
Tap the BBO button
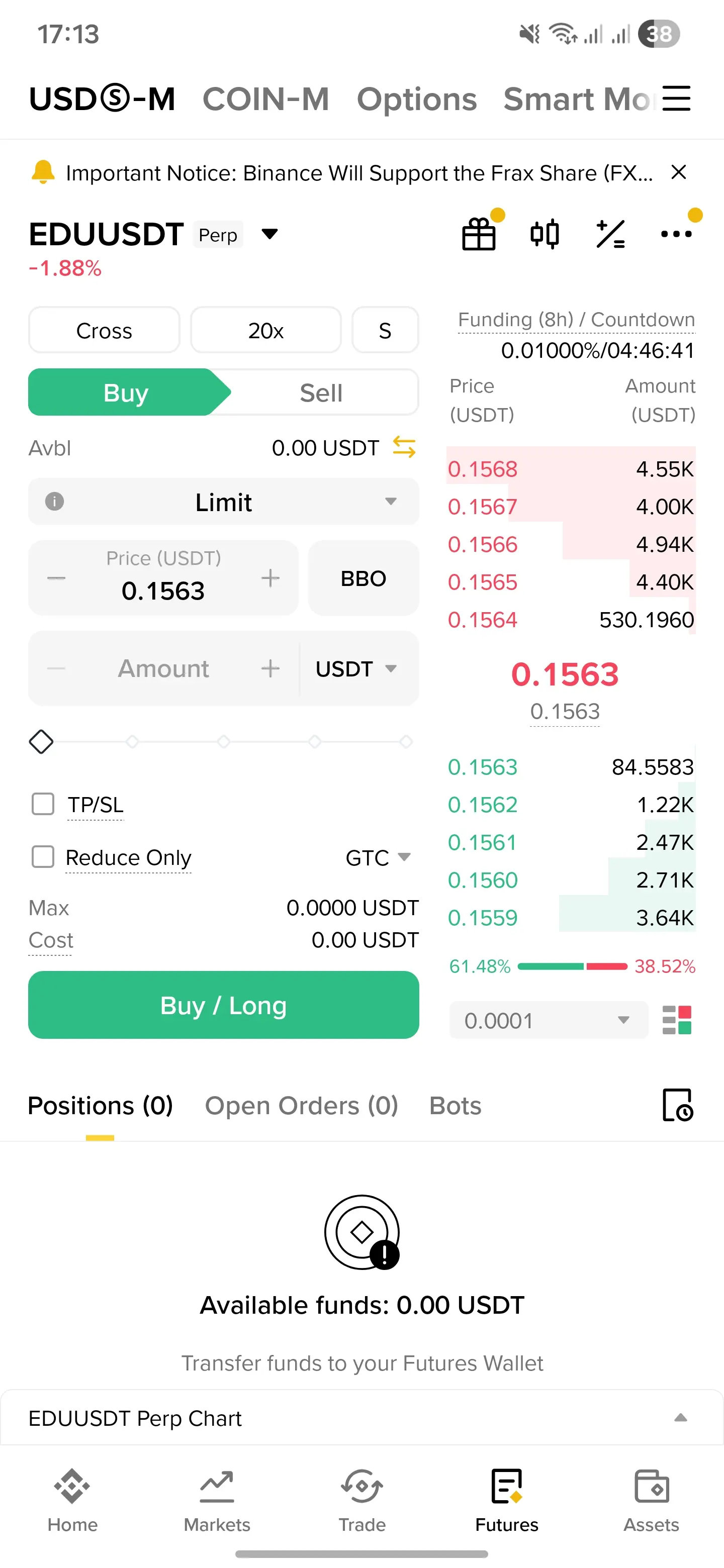pos(364,578)
